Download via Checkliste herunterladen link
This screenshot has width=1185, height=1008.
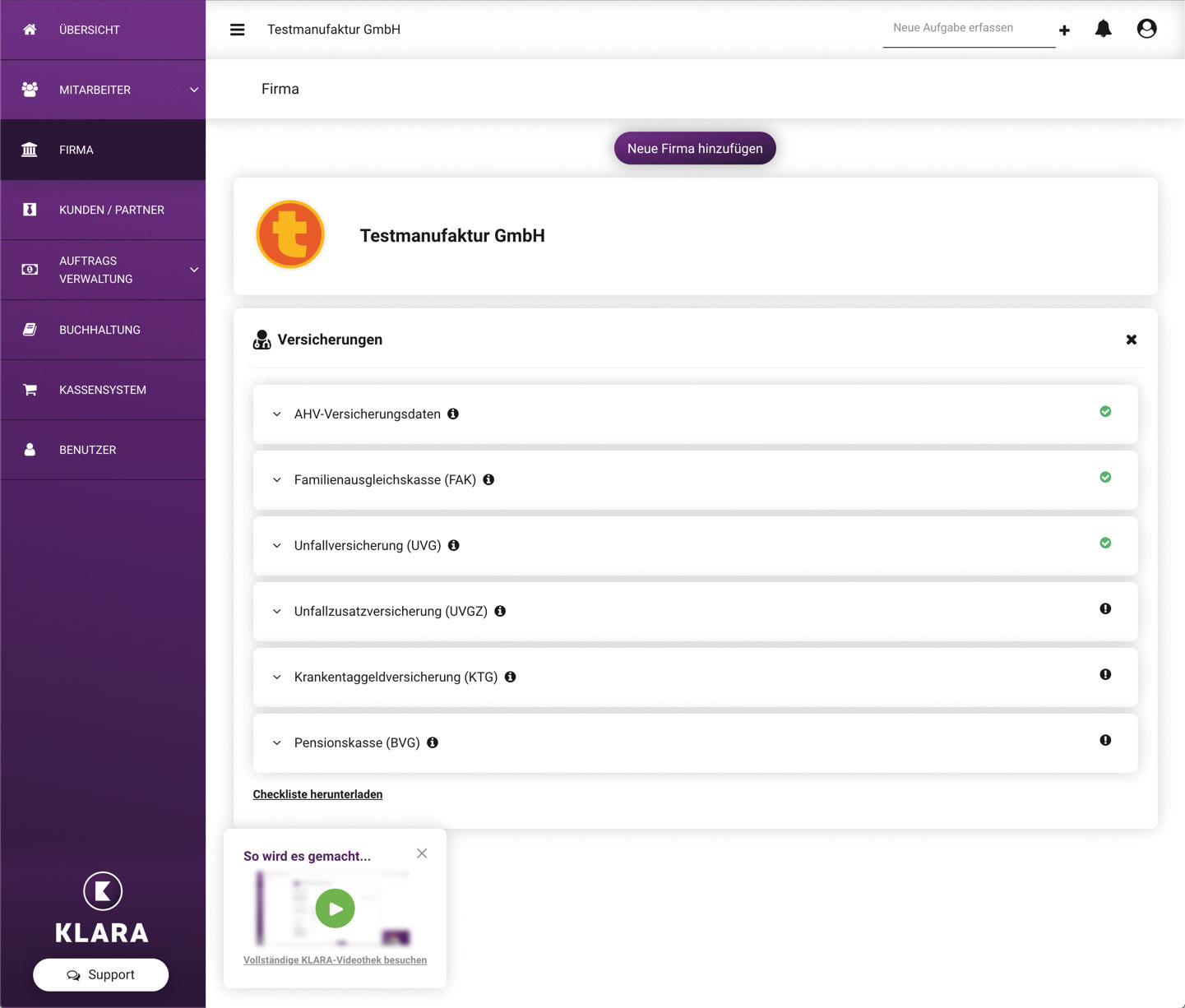point(317,794)
